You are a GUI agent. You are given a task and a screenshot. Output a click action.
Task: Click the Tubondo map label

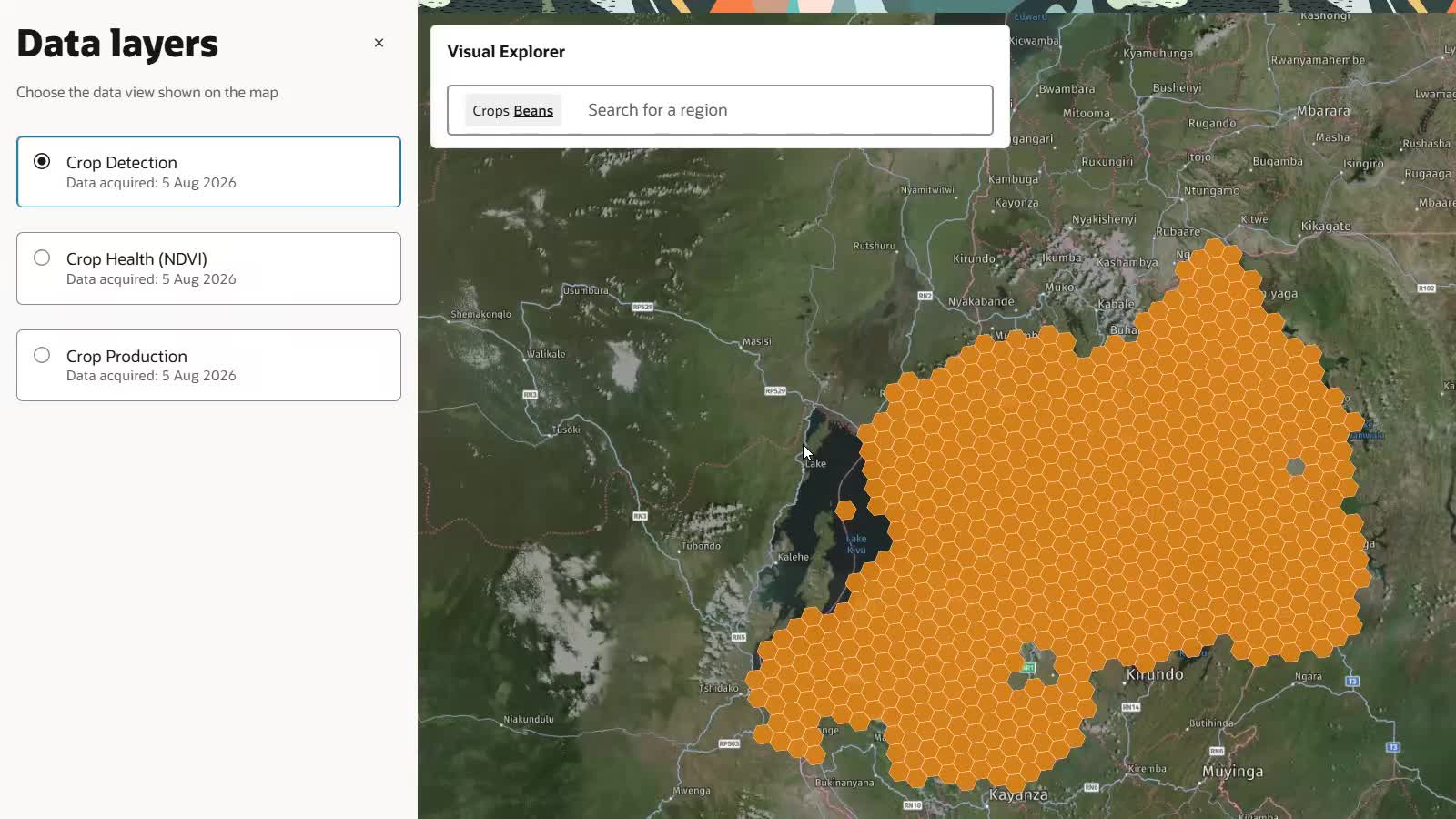[701, 546]
